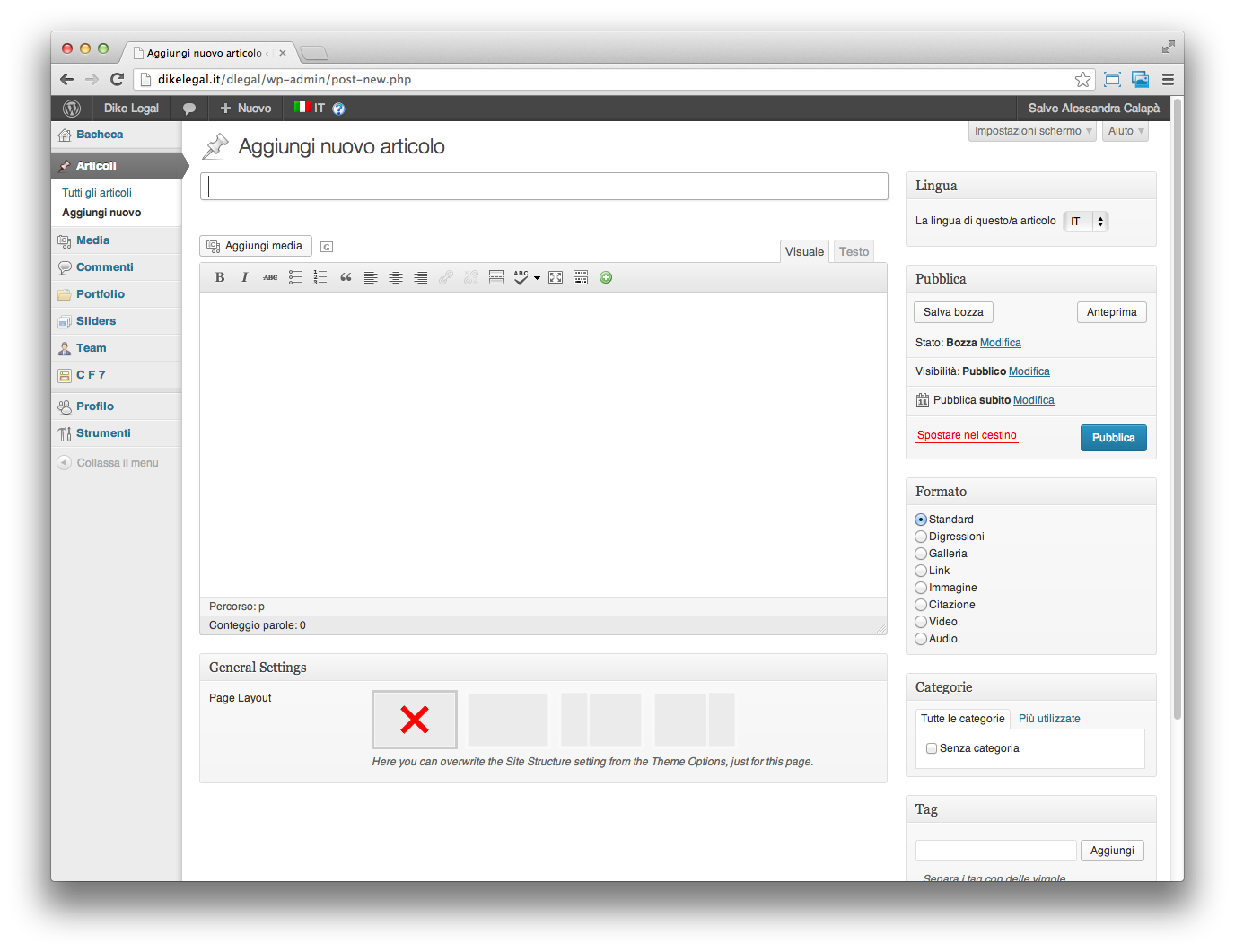Choose the Video post format

(x=921, y=622)
